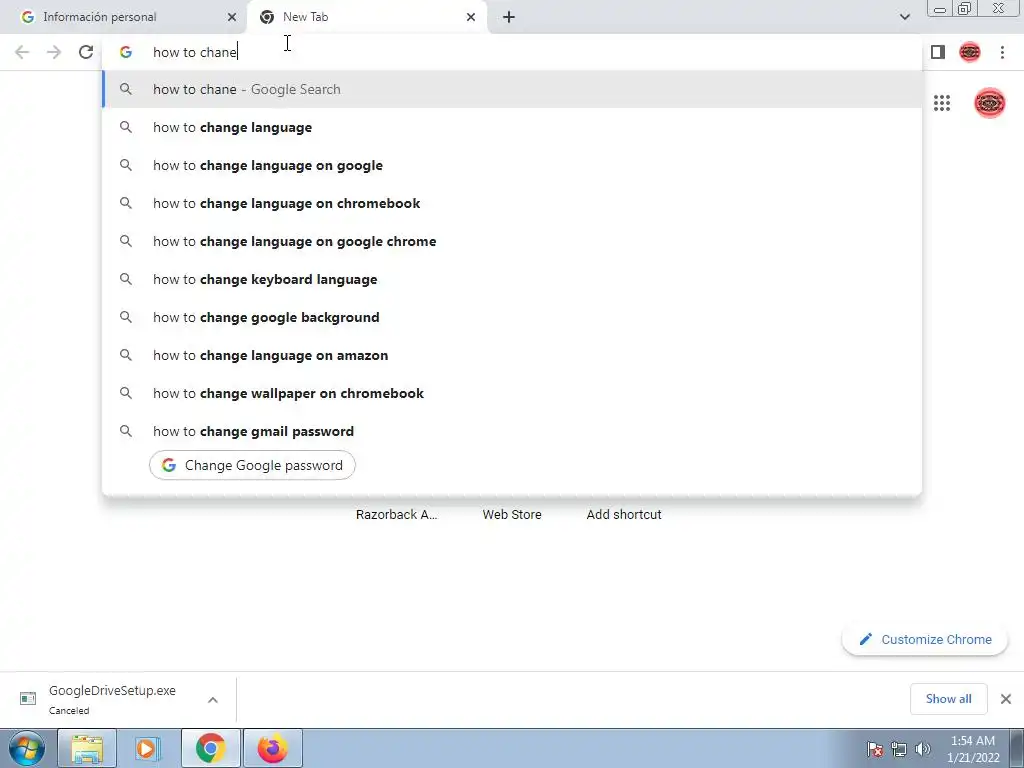Click the network tray icon
1024x768 pixels.
pyautogui.click(x=899, y=749)
